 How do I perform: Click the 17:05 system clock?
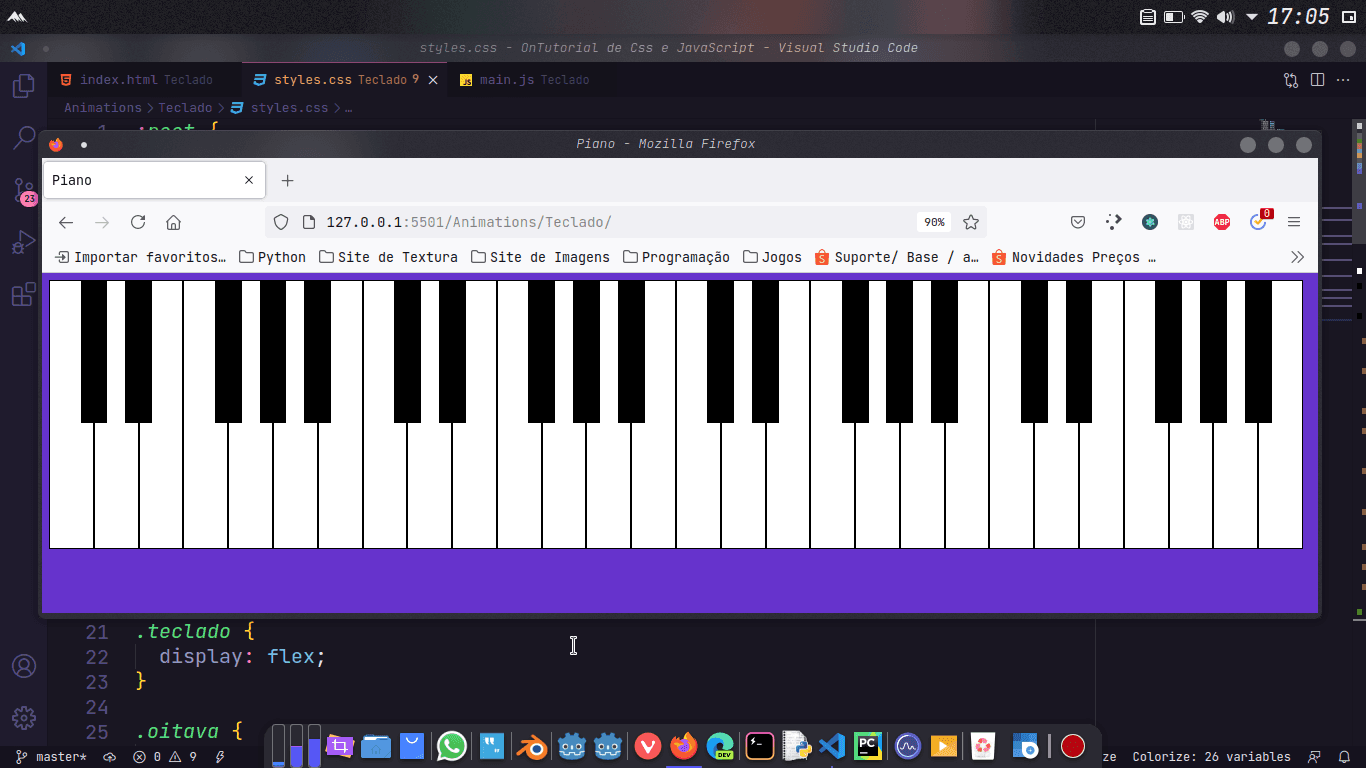coord(1298,17)
